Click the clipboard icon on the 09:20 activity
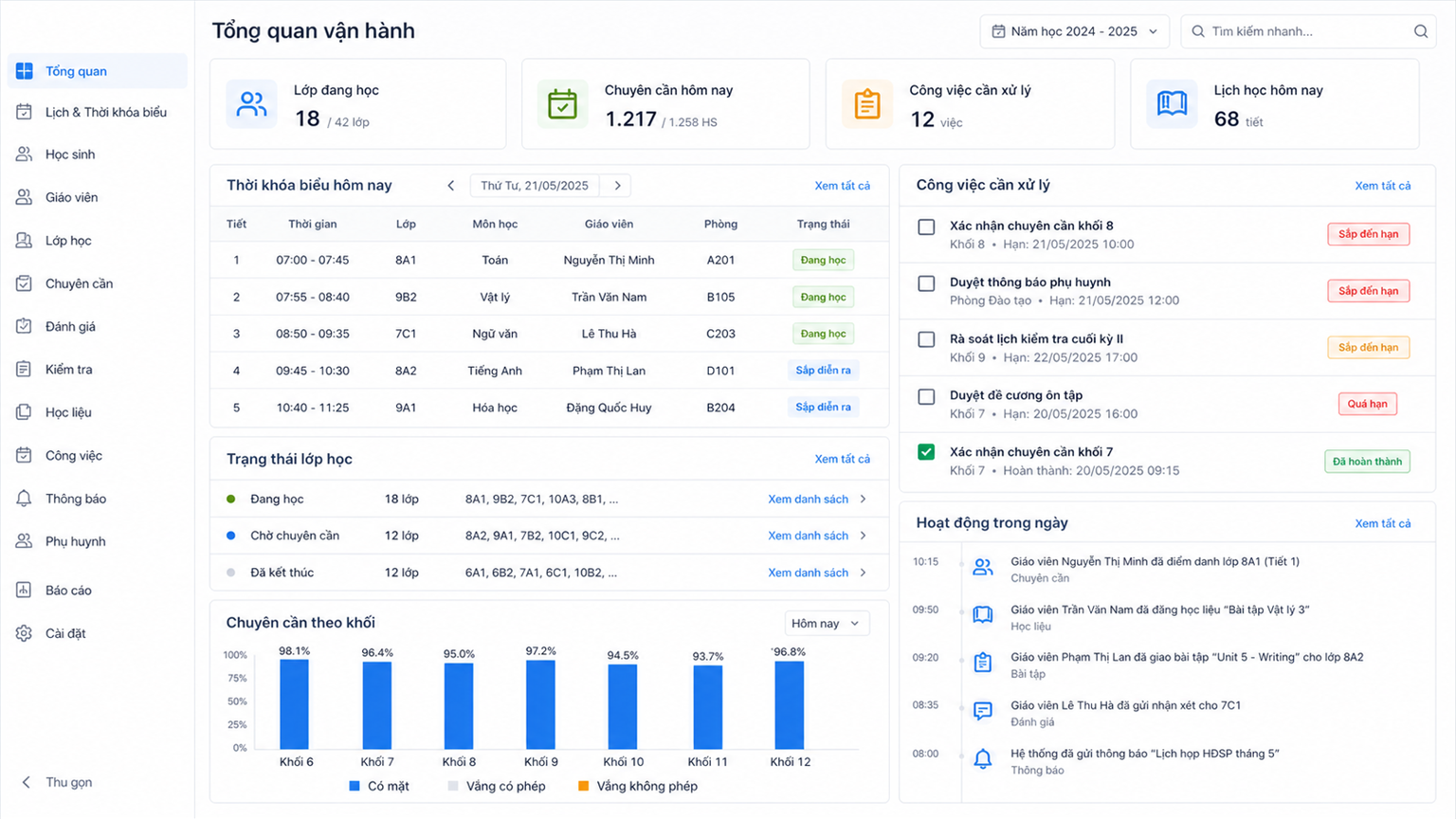This screenshot has width=1456, height=819. 983,663
